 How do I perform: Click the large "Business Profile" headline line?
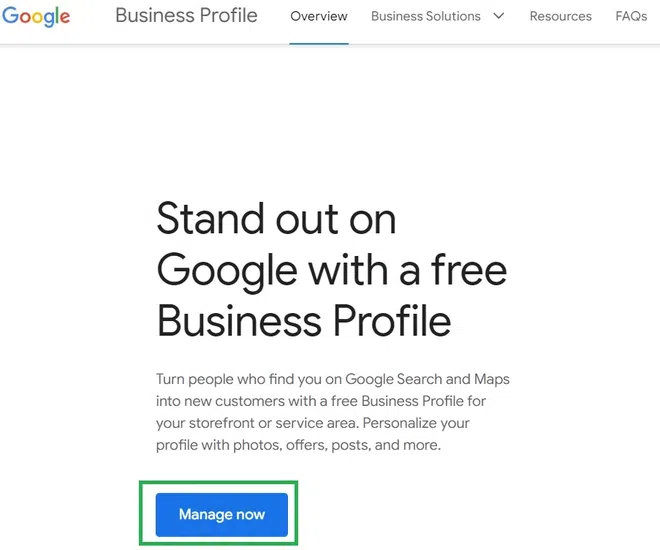point(304,321)
